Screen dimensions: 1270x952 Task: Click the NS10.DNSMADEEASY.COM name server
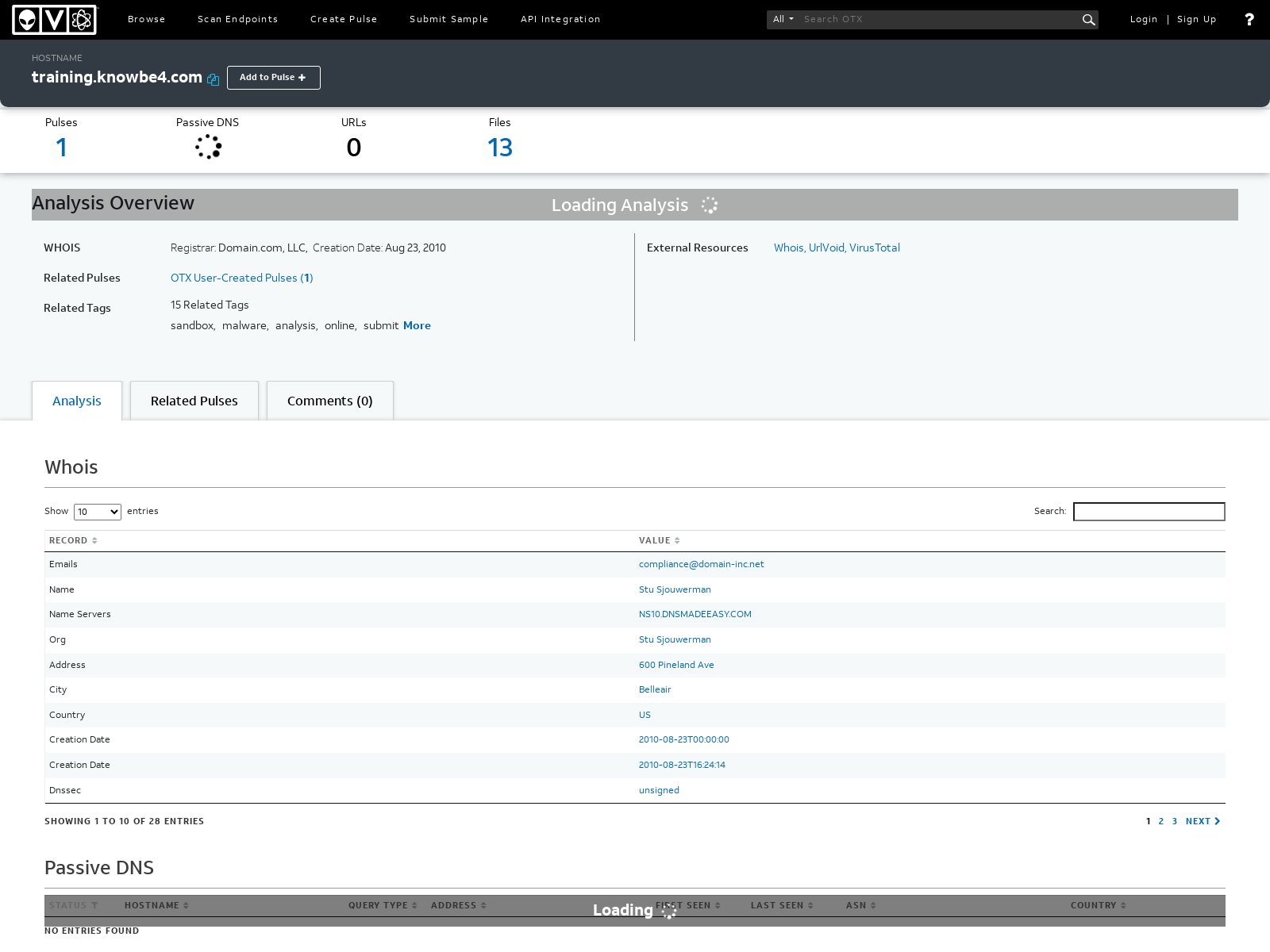695,615
